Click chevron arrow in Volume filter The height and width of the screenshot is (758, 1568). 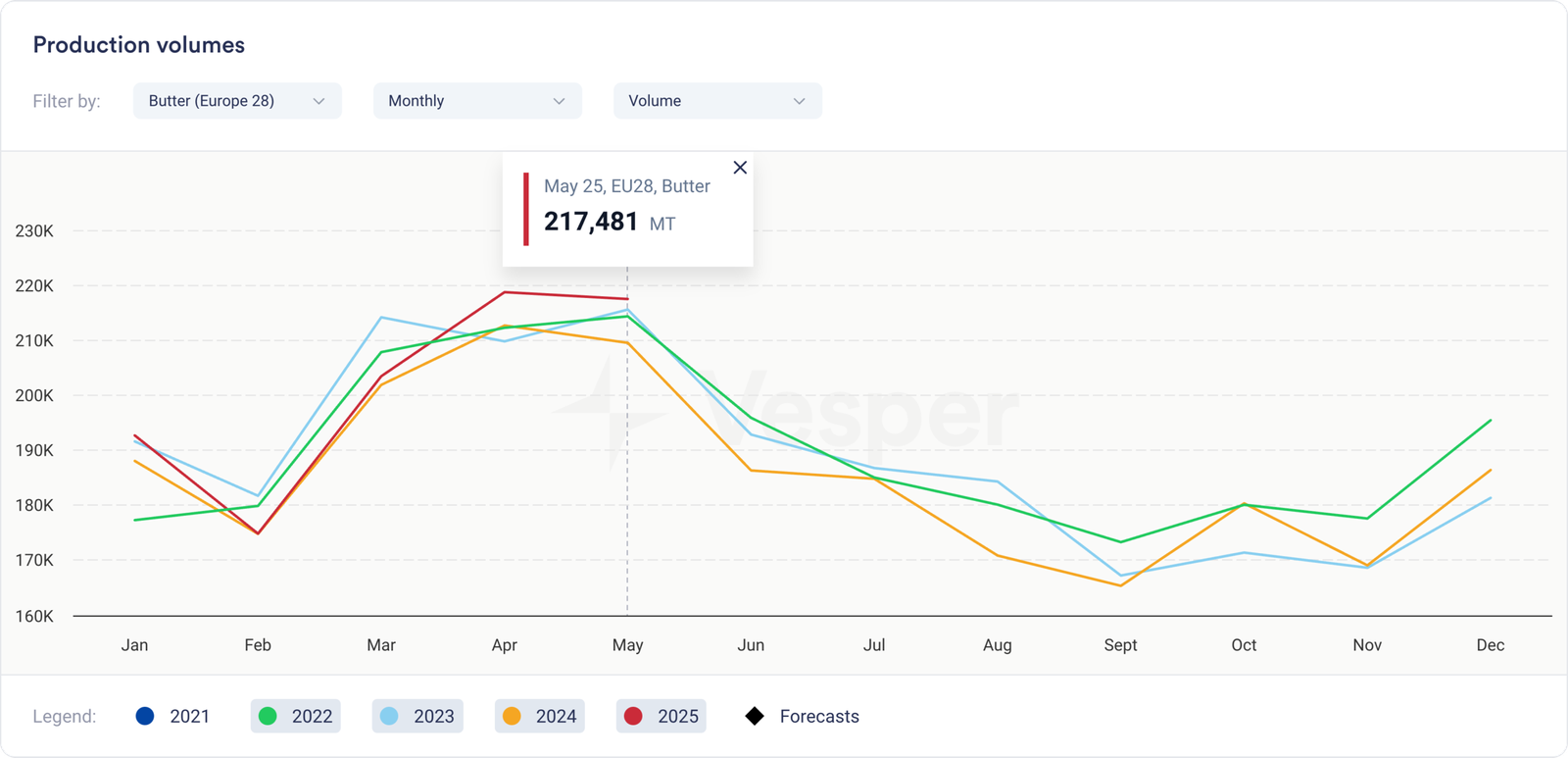click(799, 101)
